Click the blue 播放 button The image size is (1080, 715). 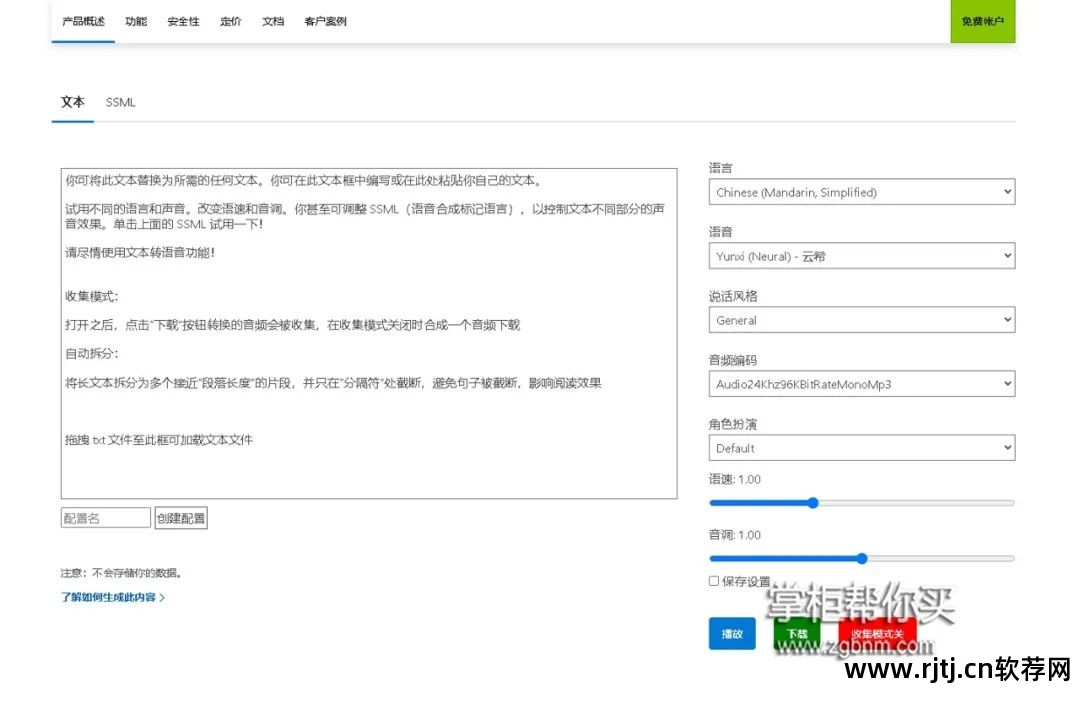pyautogui.click(x=731, y=634)
